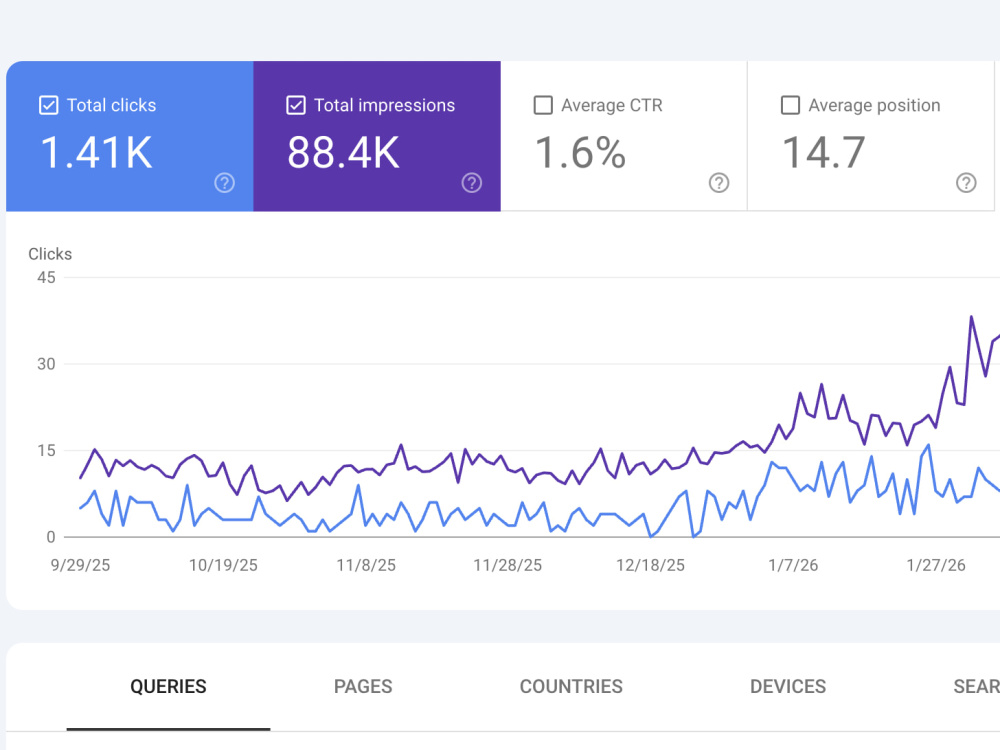The image size is (1000, 750).
Task: Switch to the COUNTRIES tab
Action: tap(571, 687)
